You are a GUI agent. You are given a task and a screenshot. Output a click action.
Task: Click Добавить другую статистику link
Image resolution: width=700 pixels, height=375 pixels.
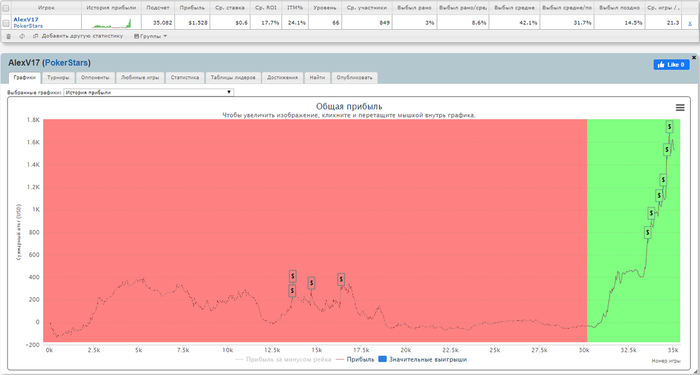[82, 36]
